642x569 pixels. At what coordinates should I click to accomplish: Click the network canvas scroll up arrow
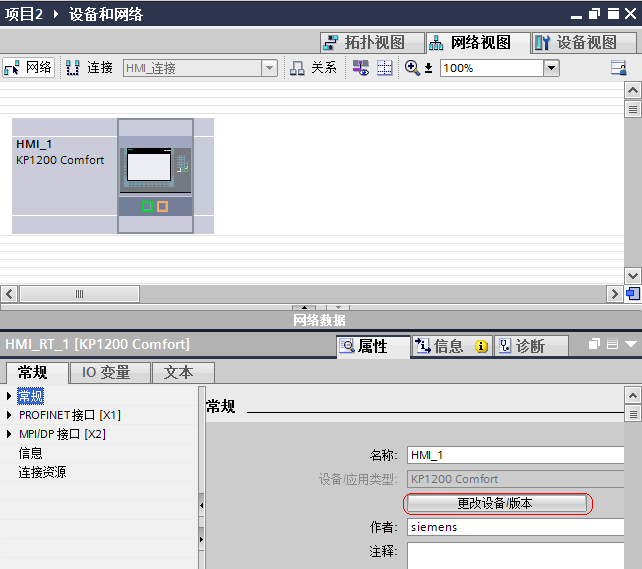[x=633, y=90]
